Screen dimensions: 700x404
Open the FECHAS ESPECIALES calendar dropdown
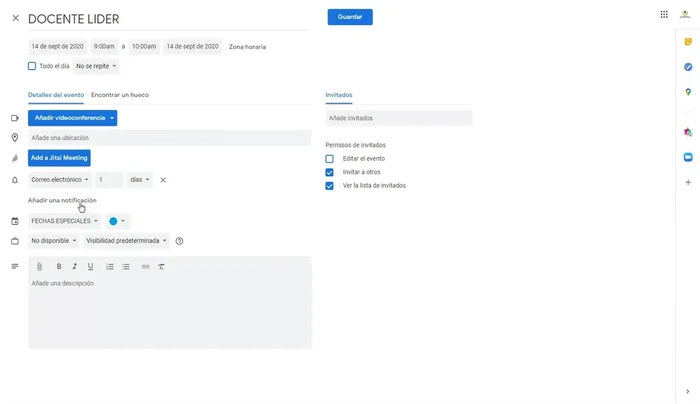(64, 221)
